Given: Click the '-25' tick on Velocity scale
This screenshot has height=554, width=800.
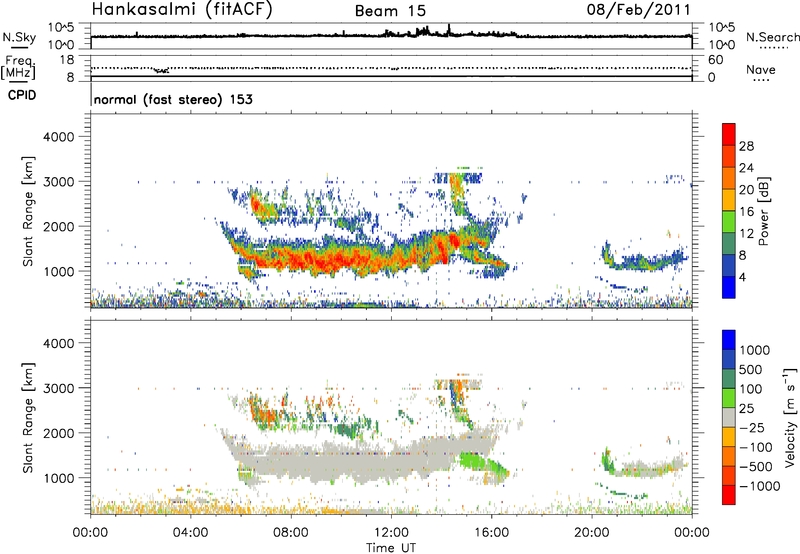Looking at the screenshot, I should 752,427.
